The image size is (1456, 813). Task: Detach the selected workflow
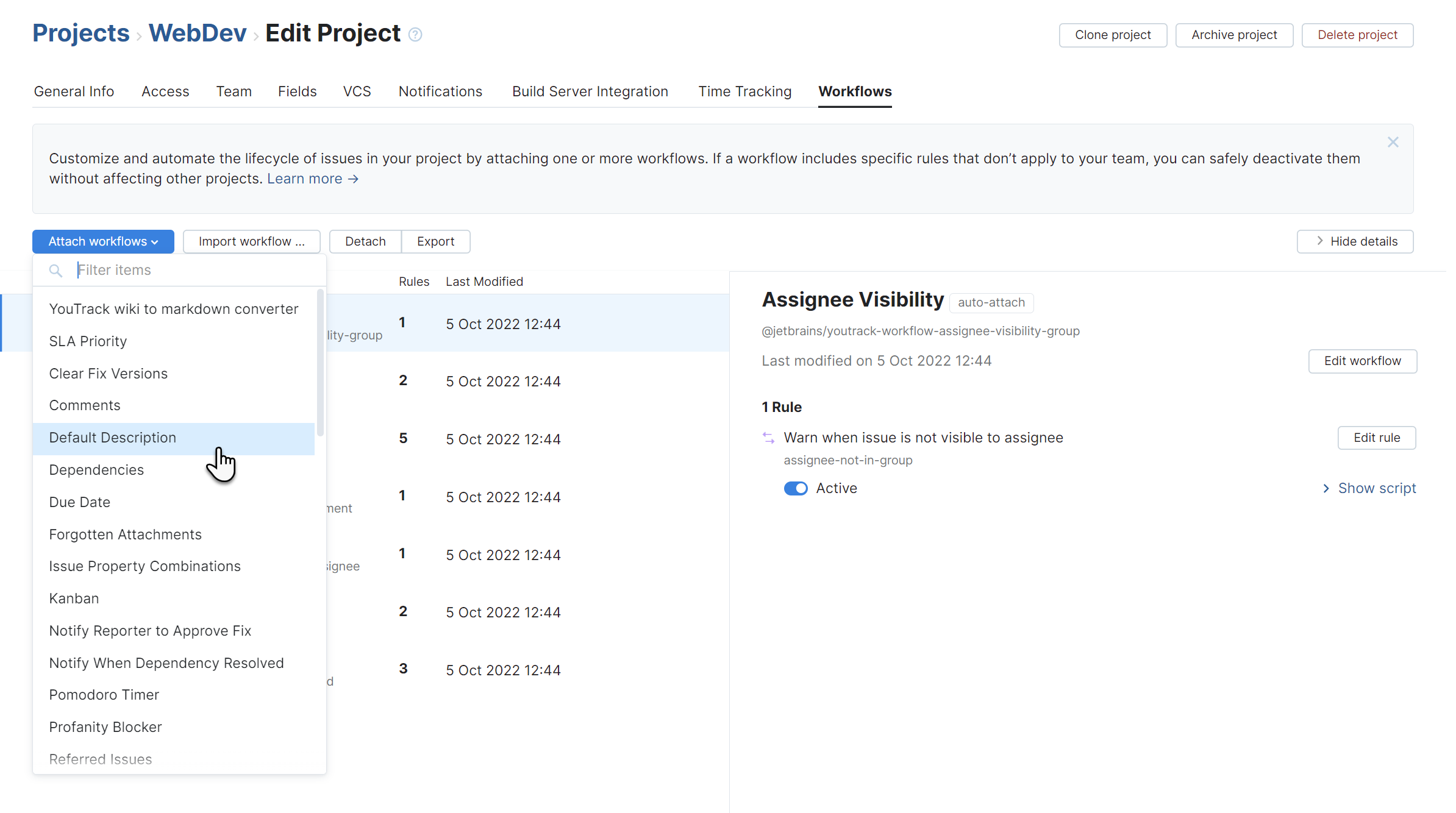[x=365, y=241]
